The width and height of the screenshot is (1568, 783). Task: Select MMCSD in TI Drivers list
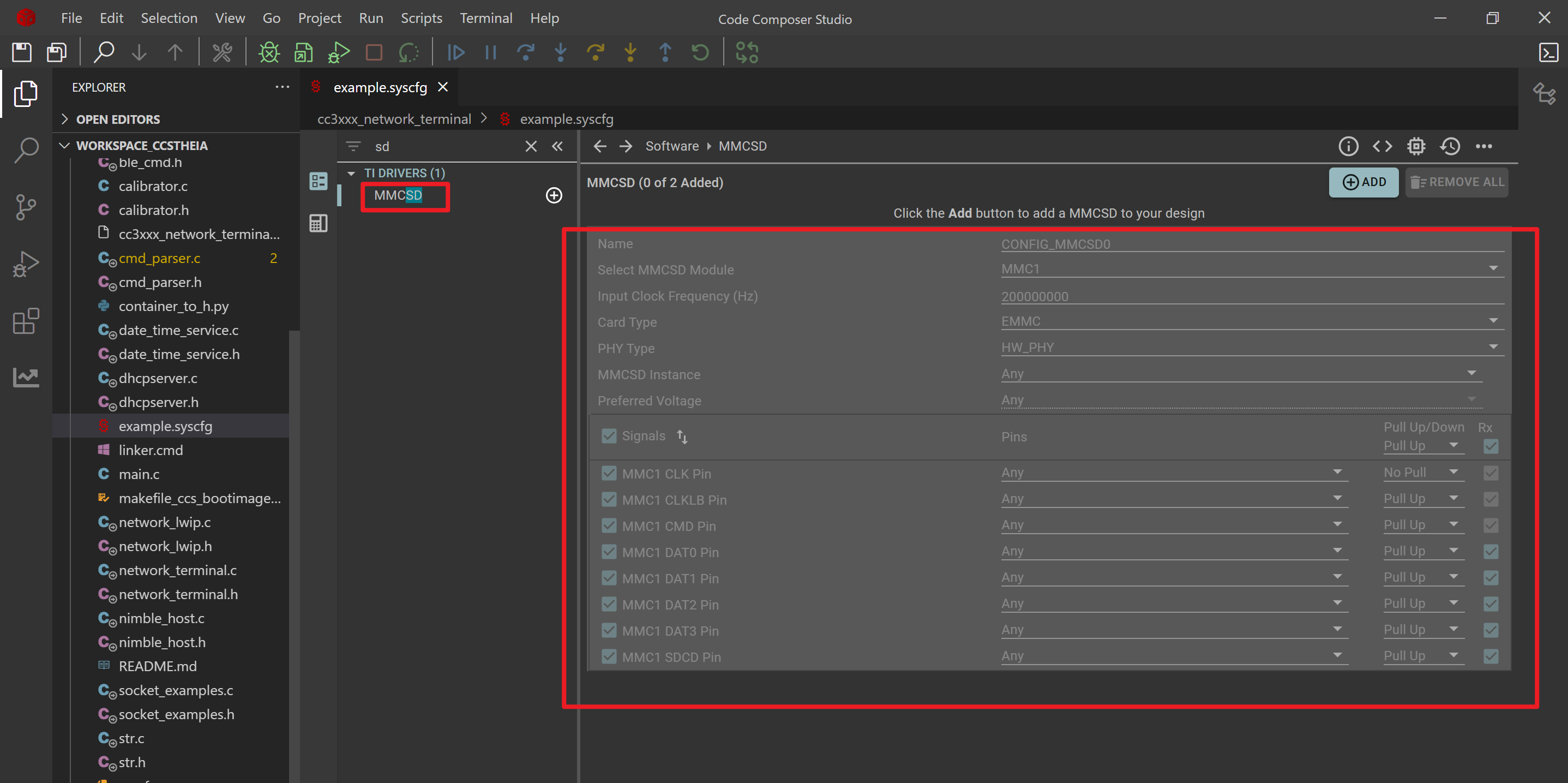pos(398,195)
